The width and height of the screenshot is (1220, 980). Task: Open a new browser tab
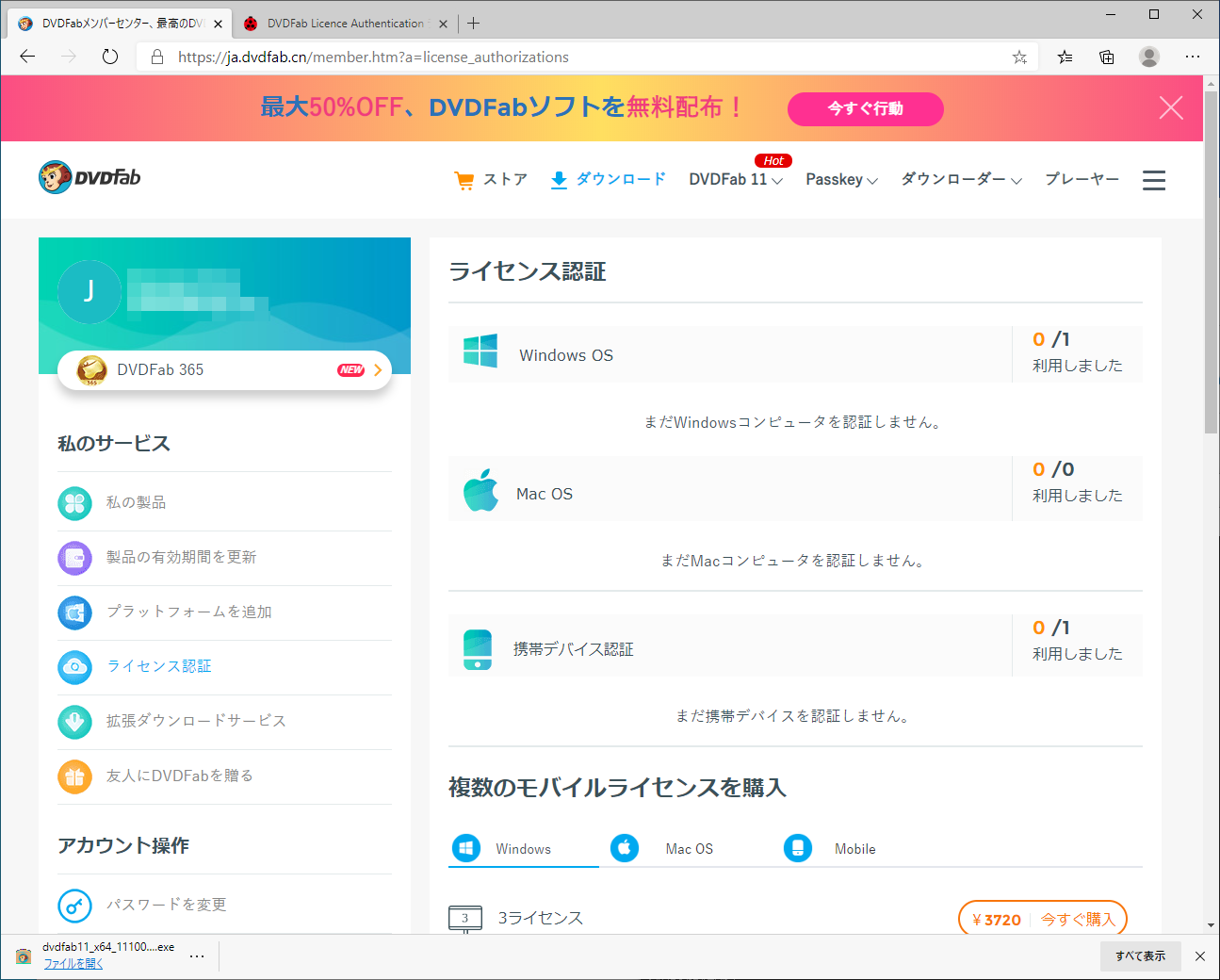473,24
